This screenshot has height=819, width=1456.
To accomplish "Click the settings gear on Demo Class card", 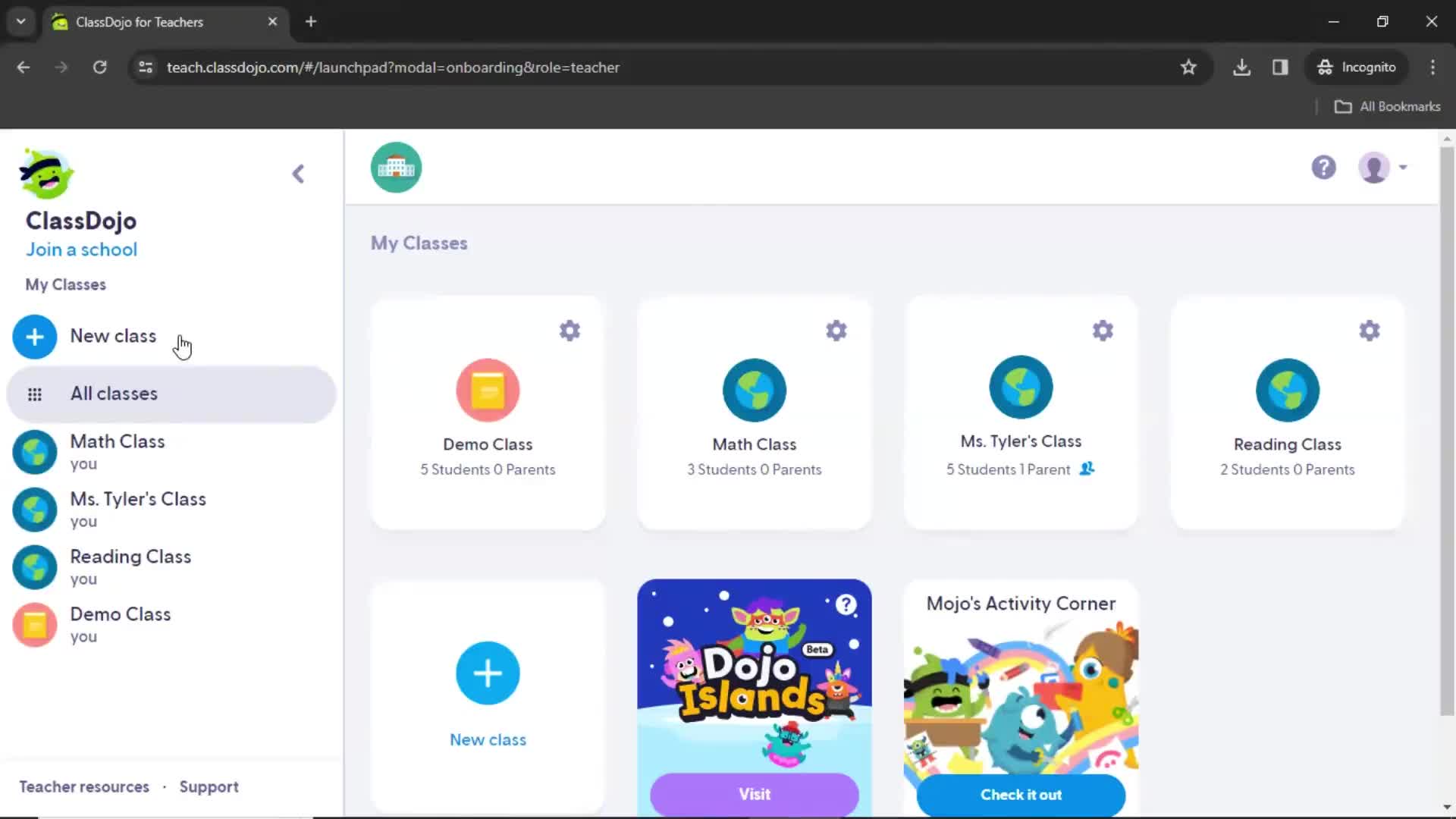I will (x=569, y=330).
